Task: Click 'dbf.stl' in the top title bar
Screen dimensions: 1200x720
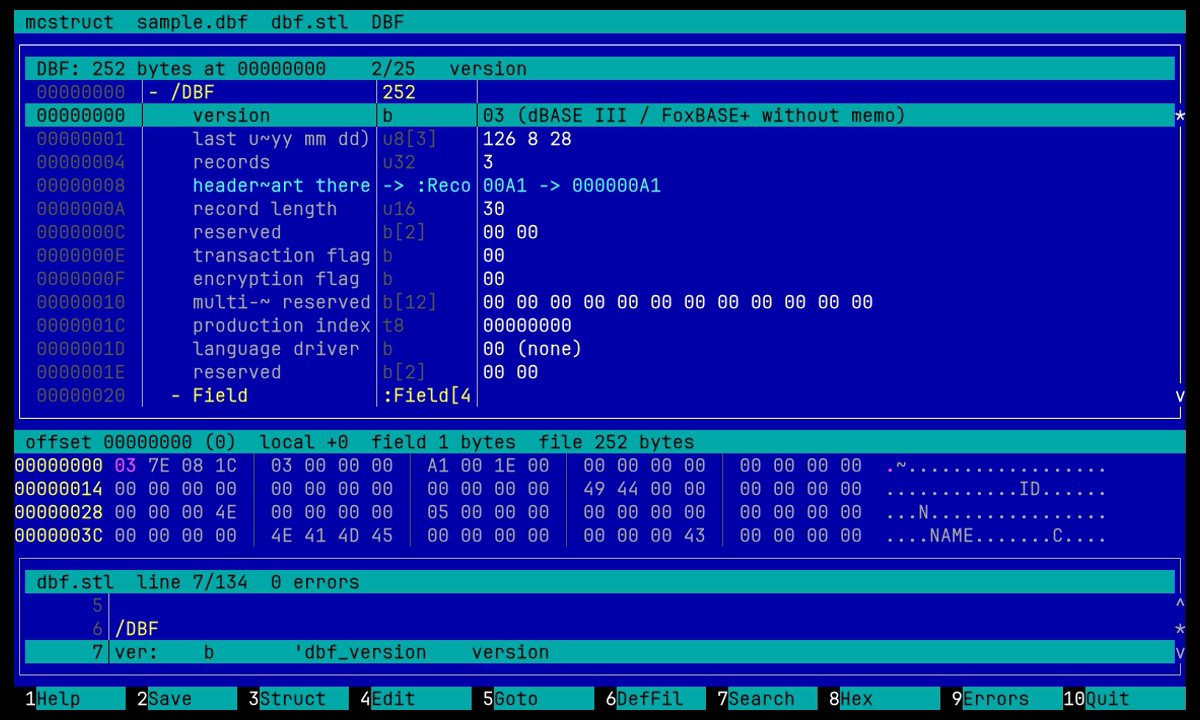Action: coord(310,22)
